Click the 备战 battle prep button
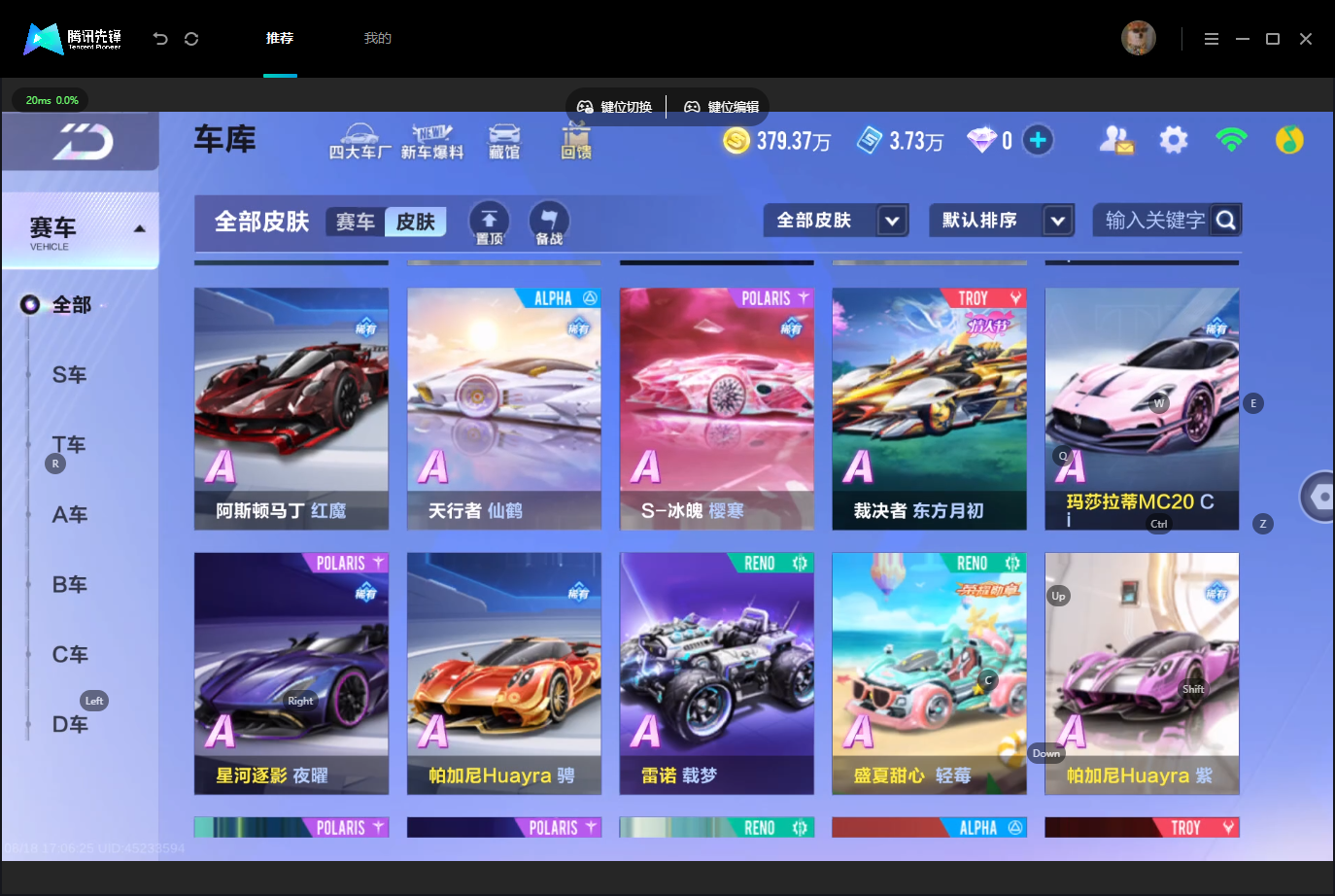Screen dimensions: 1335x896 (549, 223)
